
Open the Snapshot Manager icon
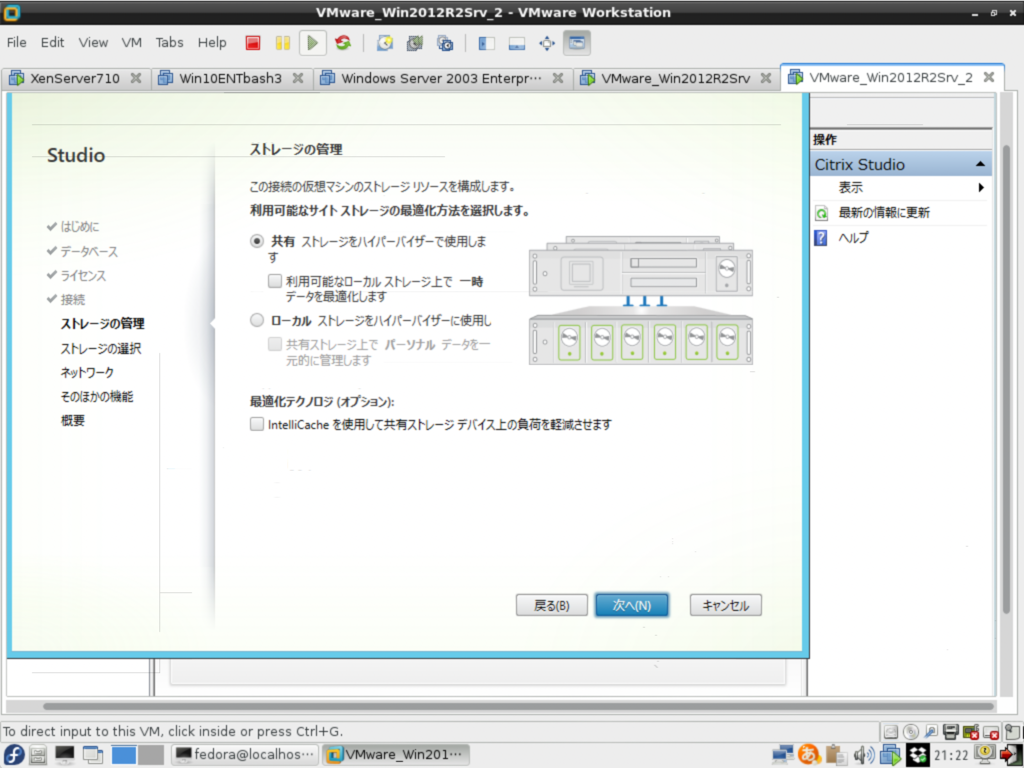tap(445, 43)
